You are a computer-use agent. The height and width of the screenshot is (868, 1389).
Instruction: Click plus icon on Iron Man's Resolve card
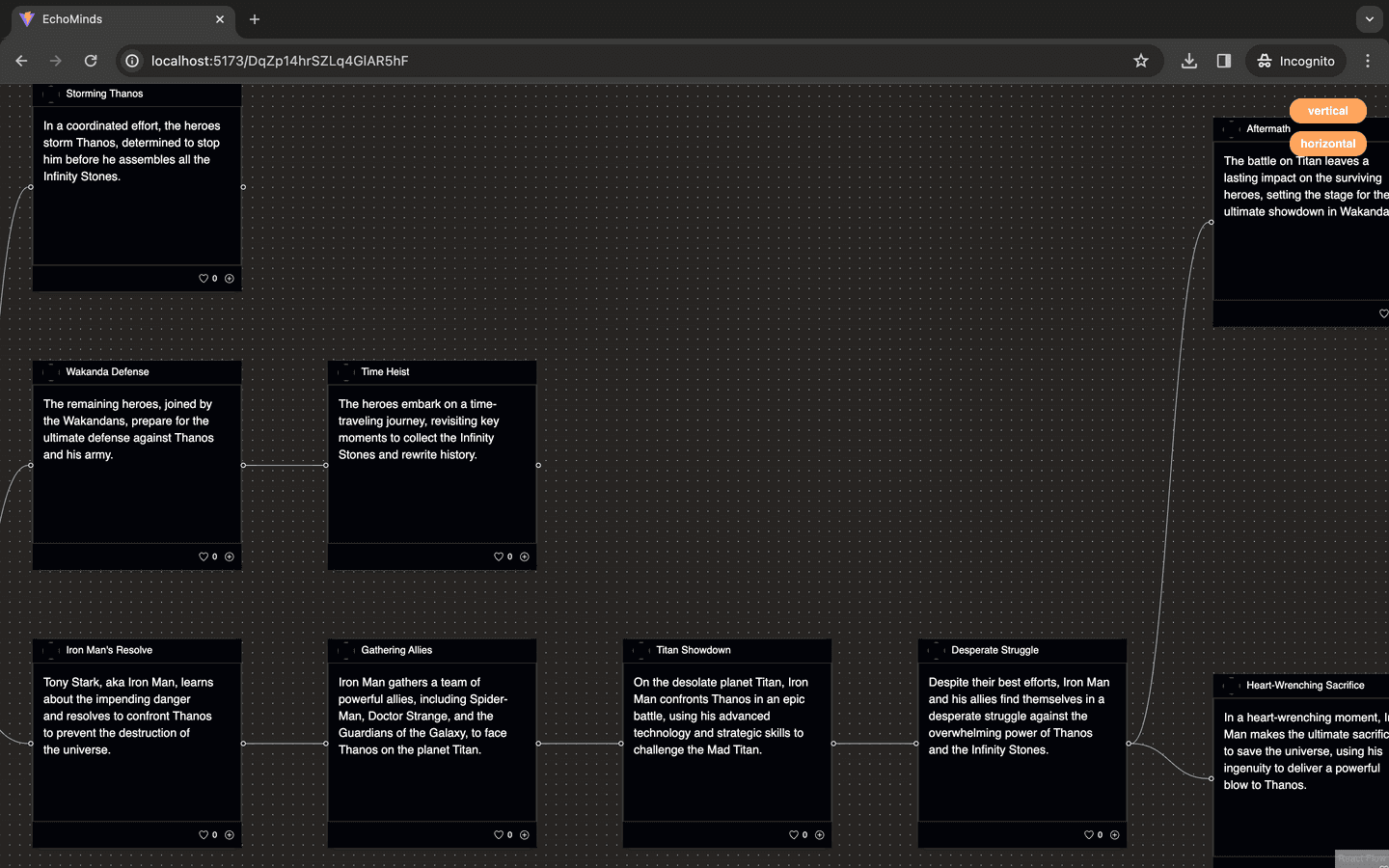point(230,835)
